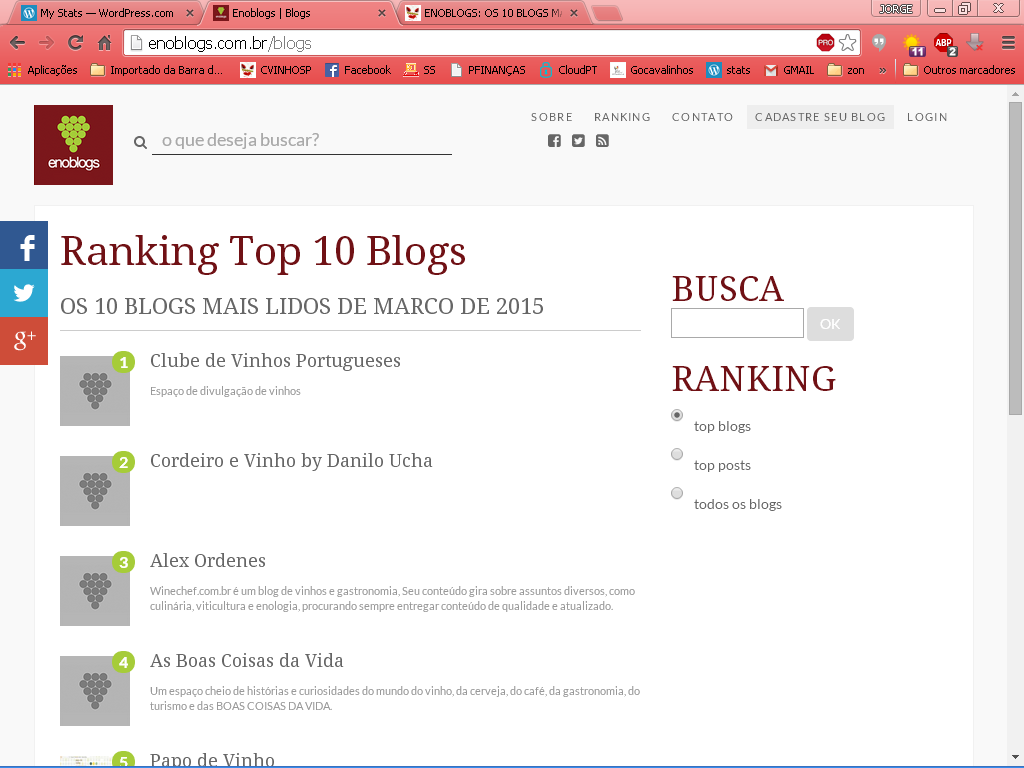Share via the Facebook sidebar button

[24, 246]
